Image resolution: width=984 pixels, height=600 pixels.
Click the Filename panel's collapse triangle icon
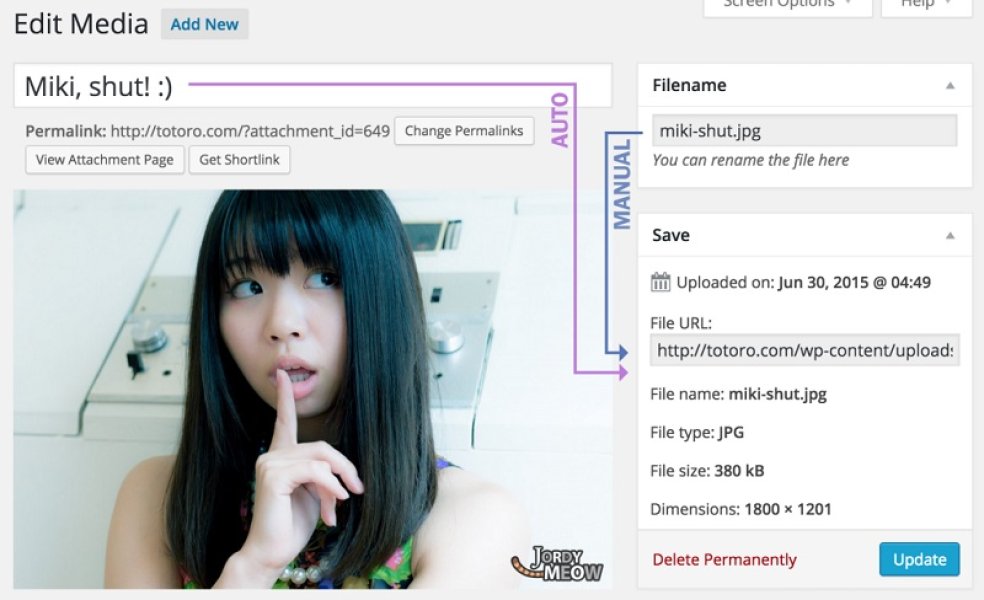pos(951,85)
